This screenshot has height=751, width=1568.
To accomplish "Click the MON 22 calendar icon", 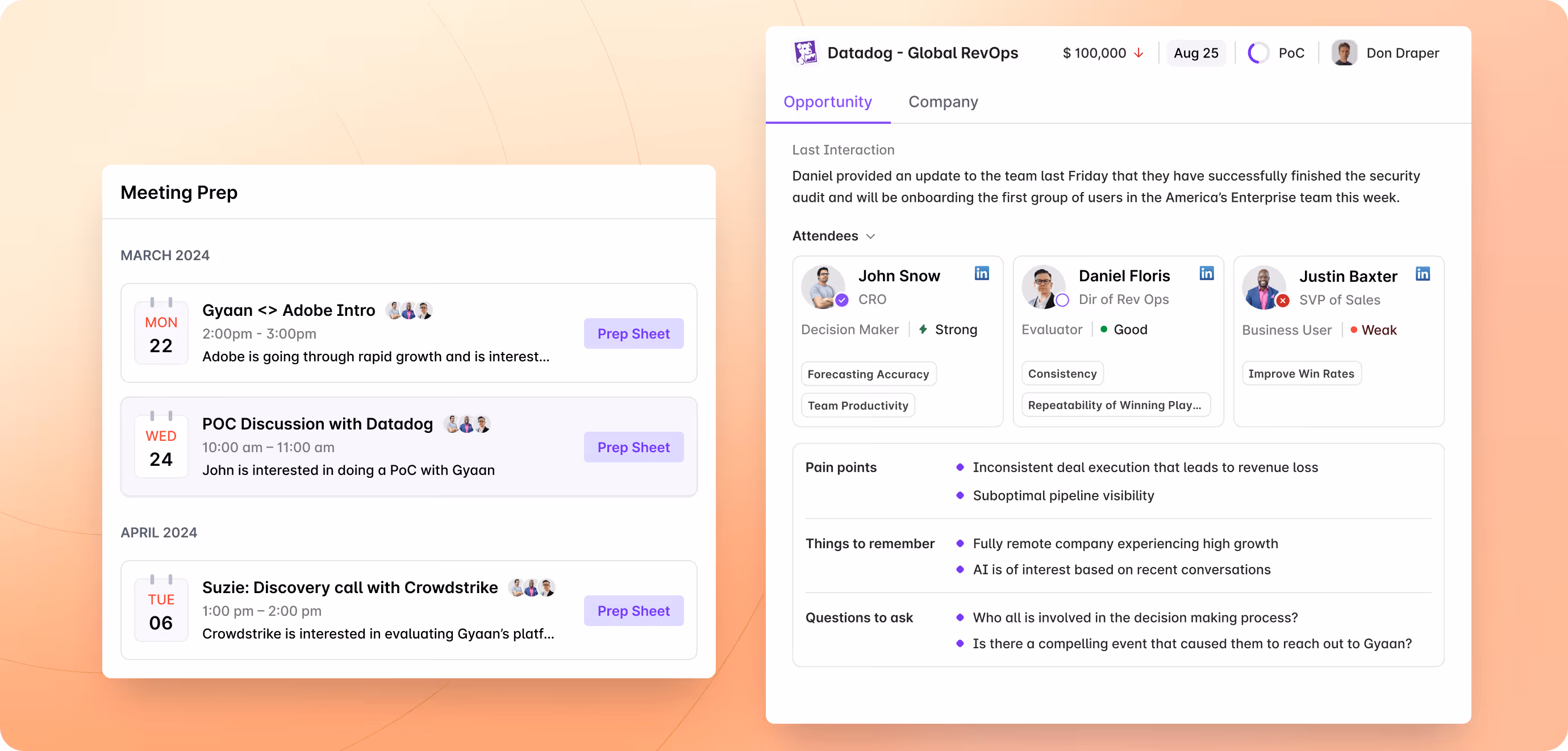I will tap(161, 331).
